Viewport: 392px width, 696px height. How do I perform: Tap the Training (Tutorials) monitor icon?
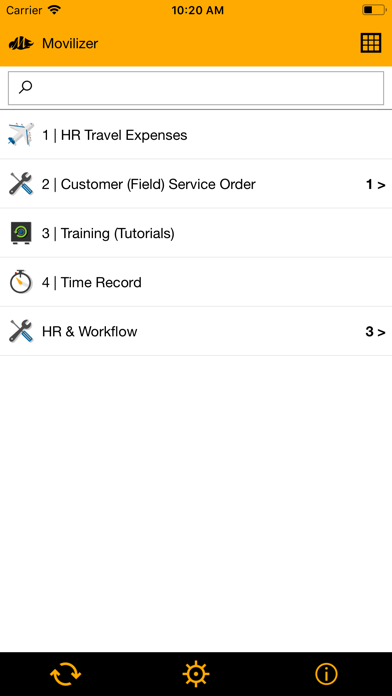(21, 233)
